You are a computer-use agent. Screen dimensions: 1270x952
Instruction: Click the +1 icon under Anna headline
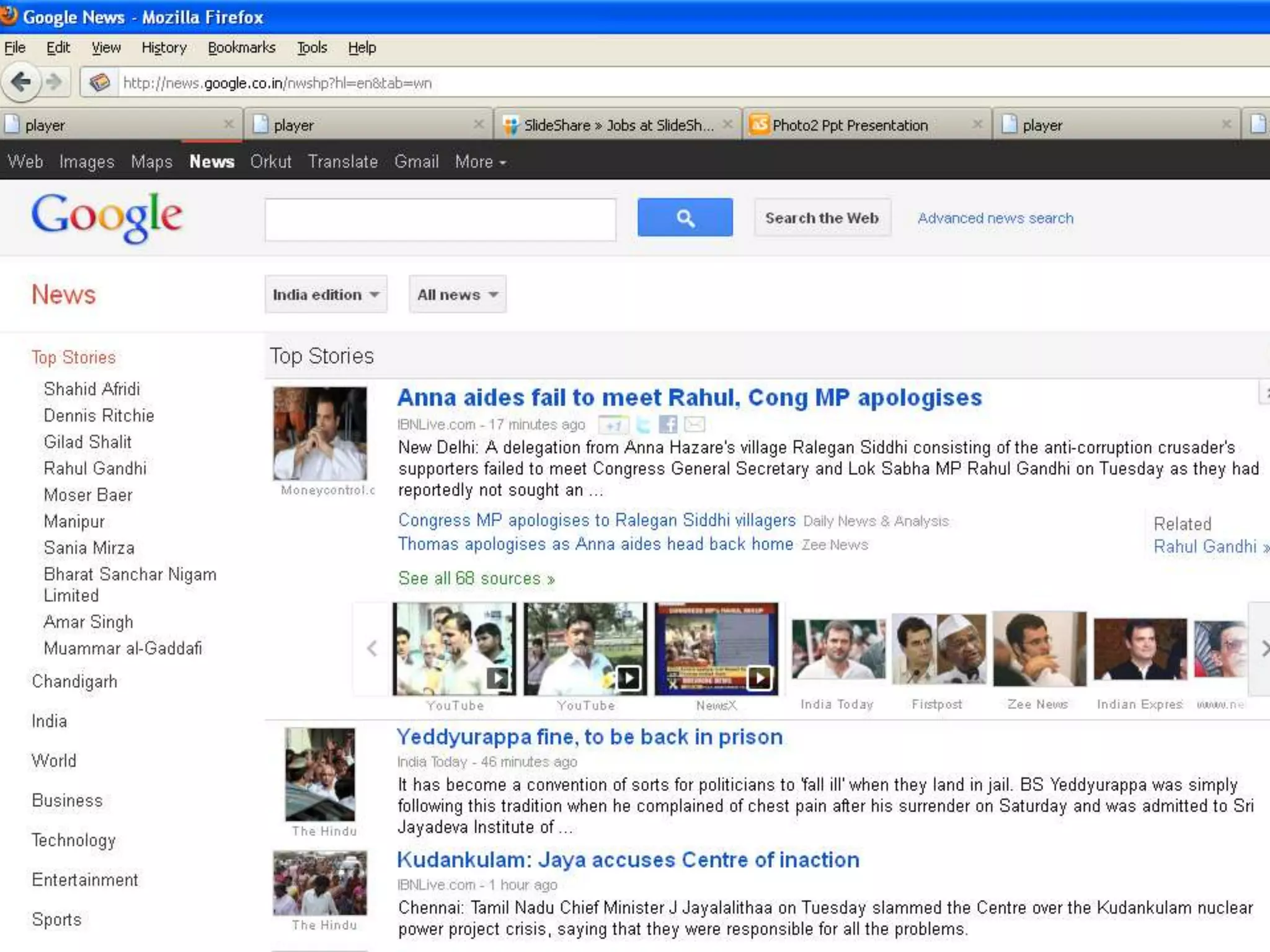point(613,425)
